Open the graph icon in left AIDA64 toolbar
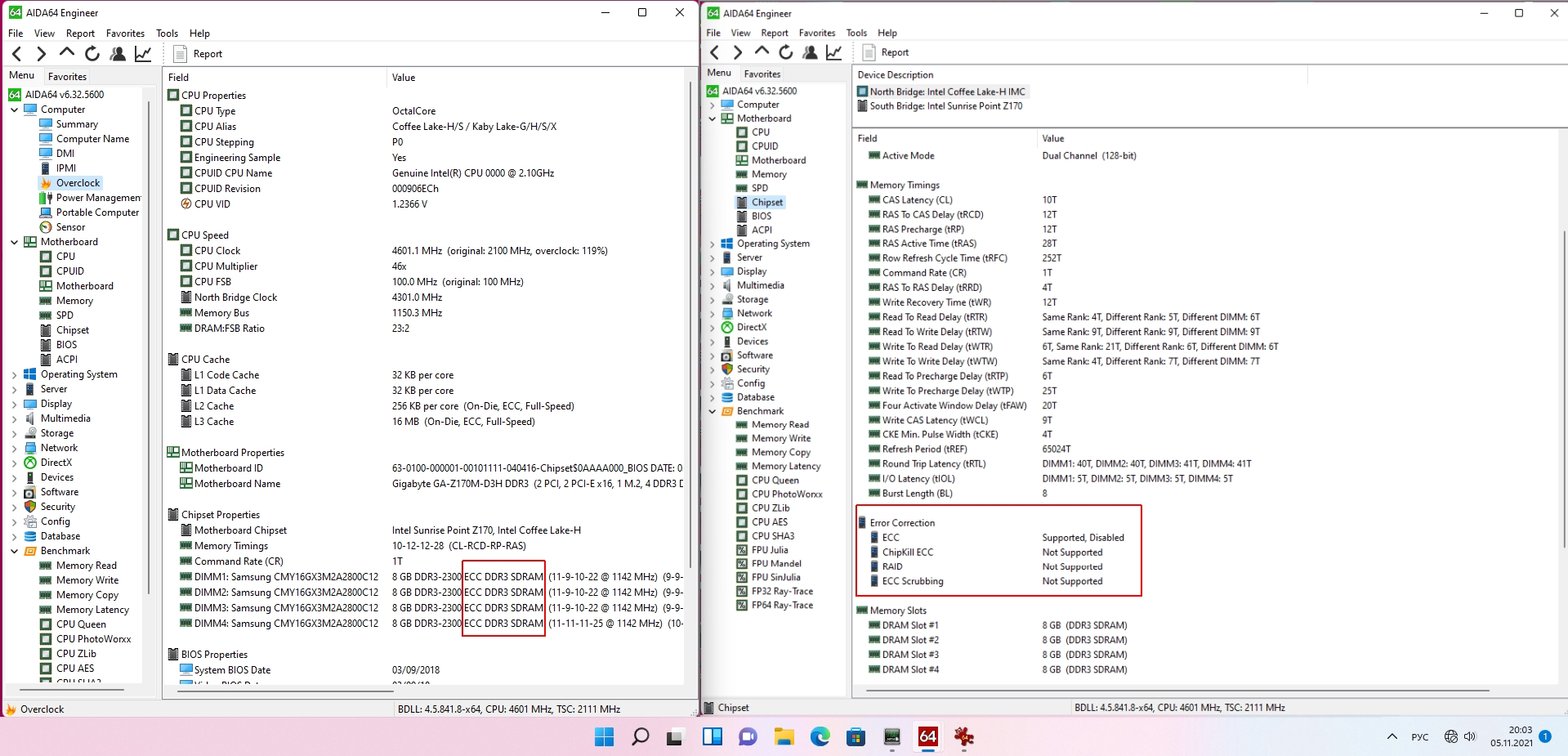Image resolution: width=1568 pixels, height=756 pixels. point(143,54)
